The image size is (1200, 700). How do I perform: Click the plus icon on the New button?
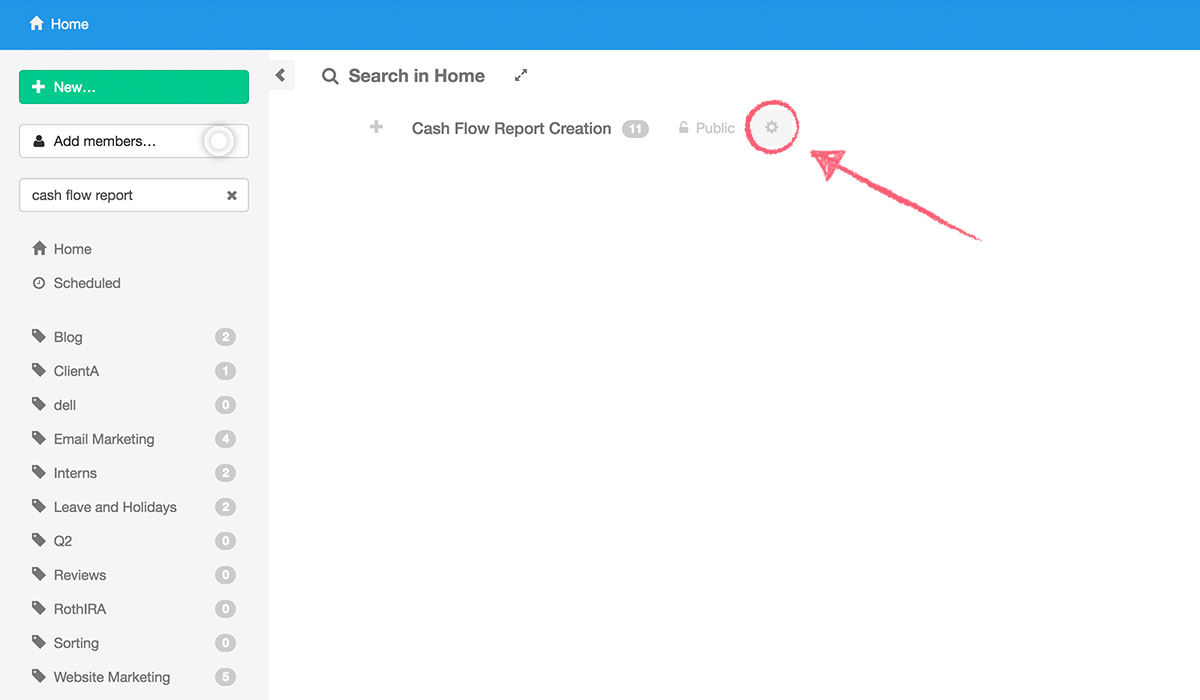[39, 87]
